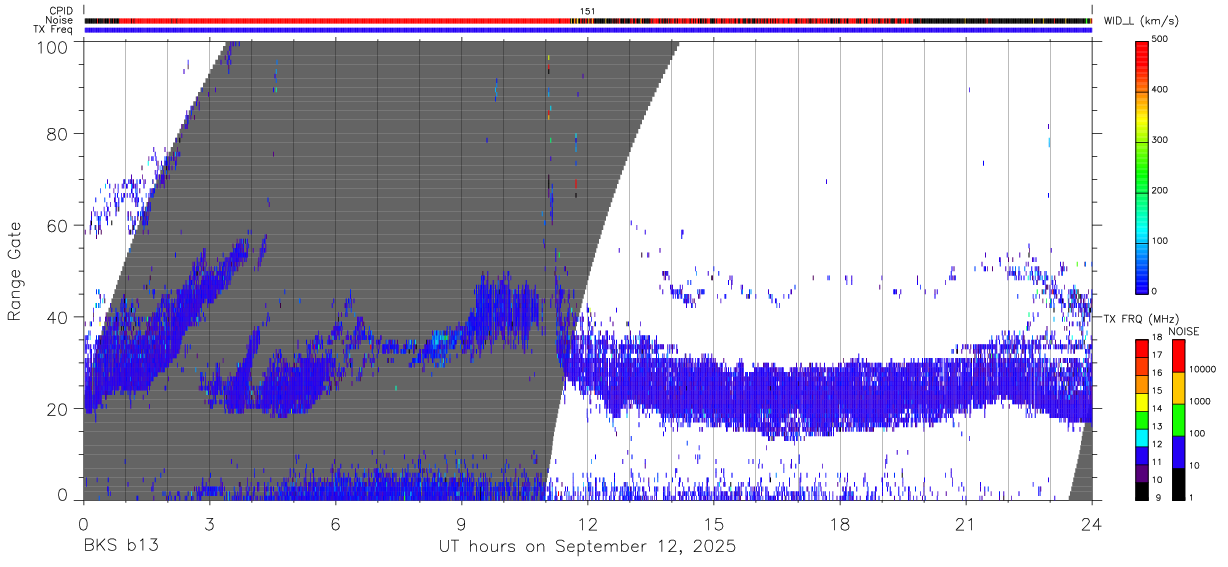Click the 60 tick on Range Gate axis
The width and height of the screenshot is (1228, 567).
pyautogui.click(x=59, y=226)
